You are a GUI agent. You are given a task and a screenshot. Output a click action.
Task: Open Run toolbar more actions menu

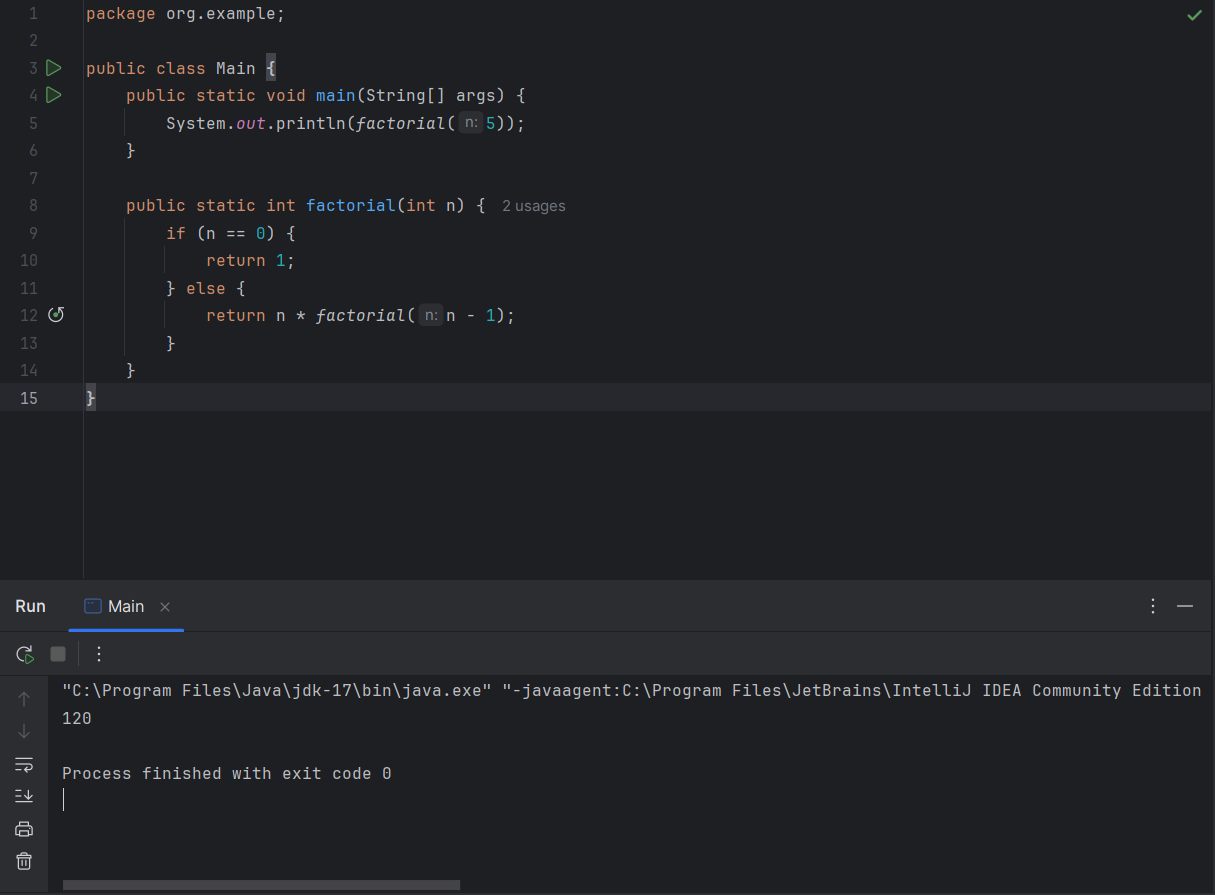click(x=98, y=654)
